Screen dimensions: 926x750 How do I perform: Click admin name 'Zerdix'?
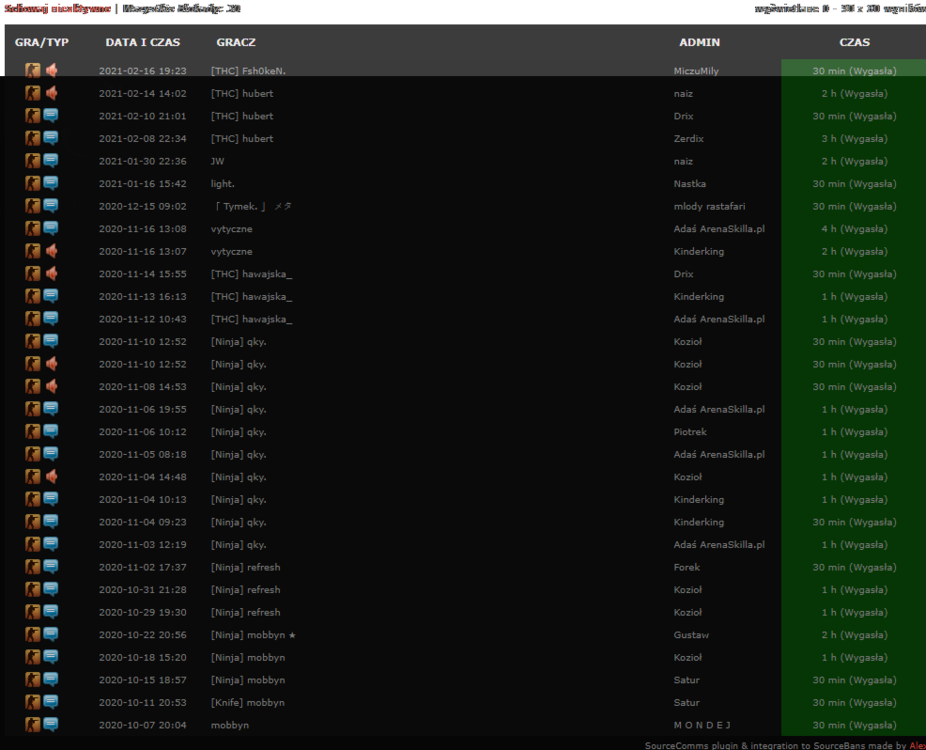coord(689,138)
